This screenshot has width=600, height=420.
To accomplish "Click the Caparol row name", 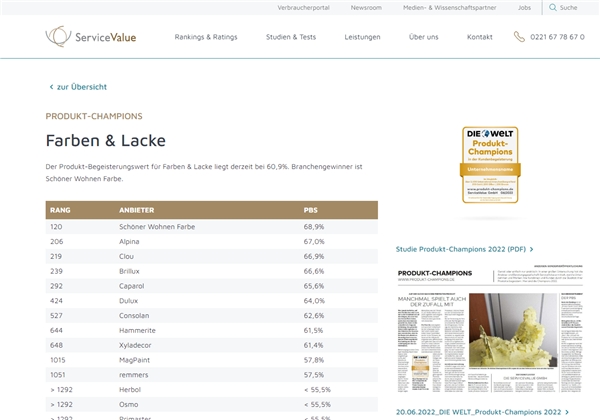I will 132,286.
